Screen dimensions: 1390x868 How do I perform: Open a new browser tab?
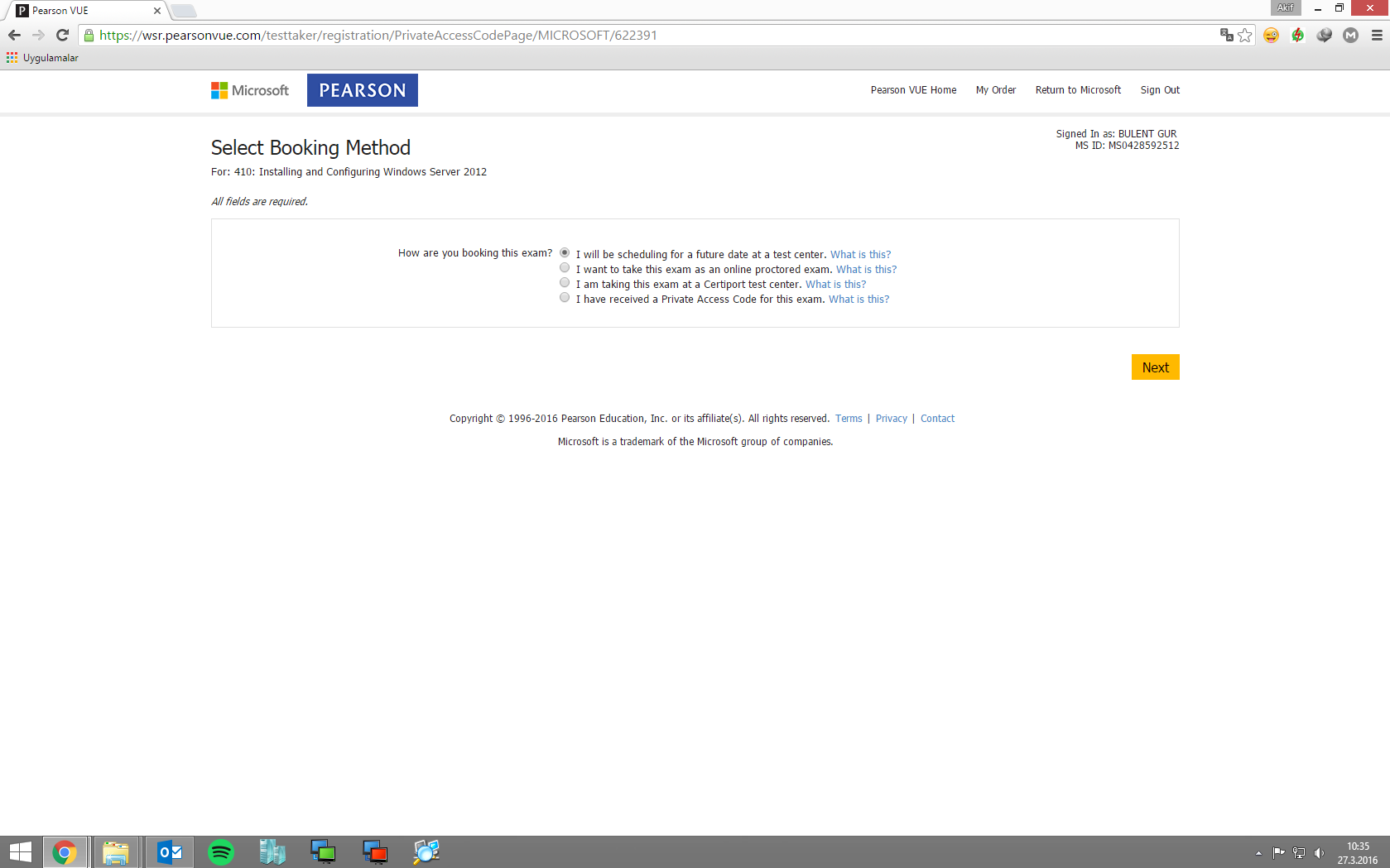pyautogui.click(x=184, y=11)
